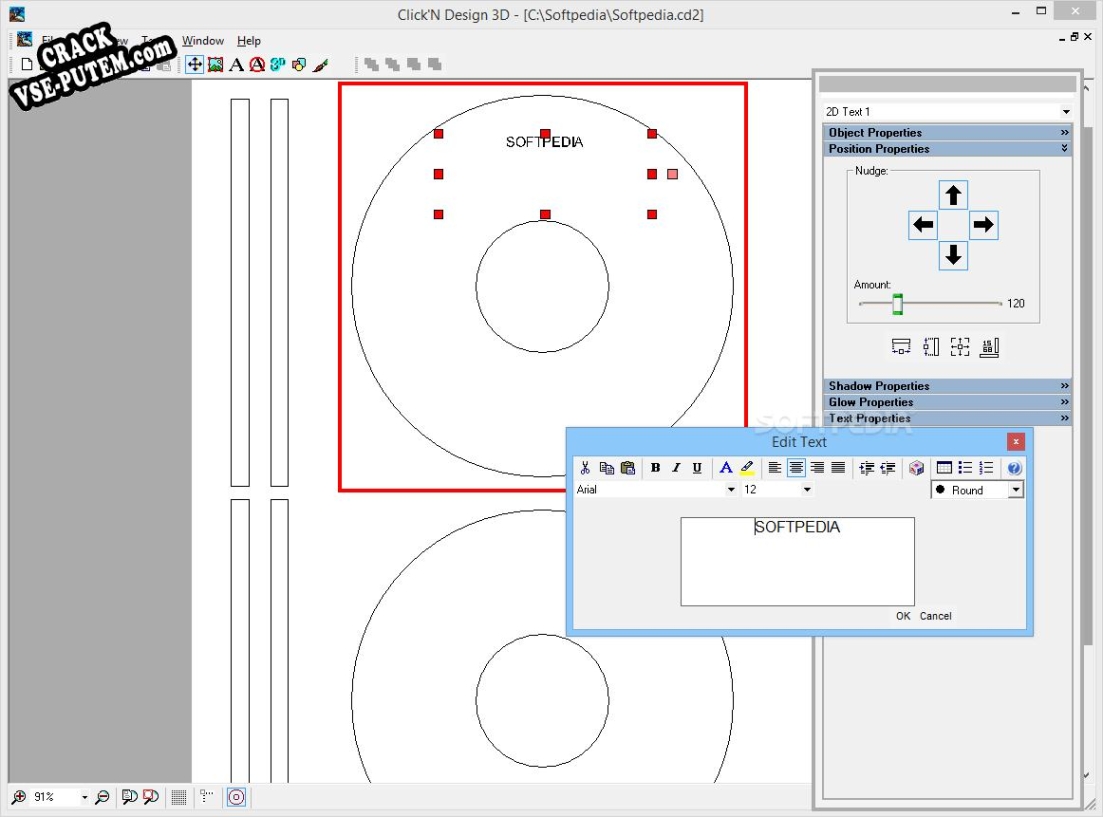This screenshot has width=1103, height=817.
Task: Enable center alignment in Edit Text
Action: (x=796, y=468)
